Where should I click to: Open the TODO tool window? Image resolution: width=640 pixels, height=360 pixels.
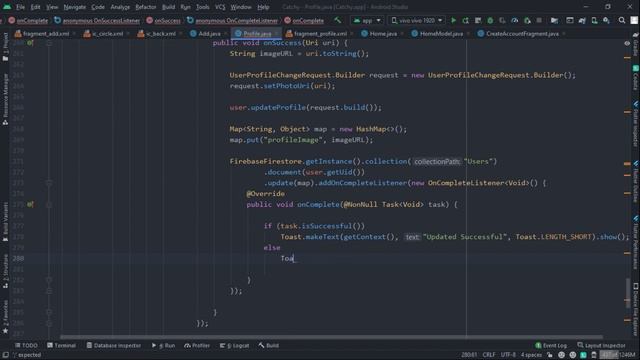pyautogui.click(x=26, y=345)
